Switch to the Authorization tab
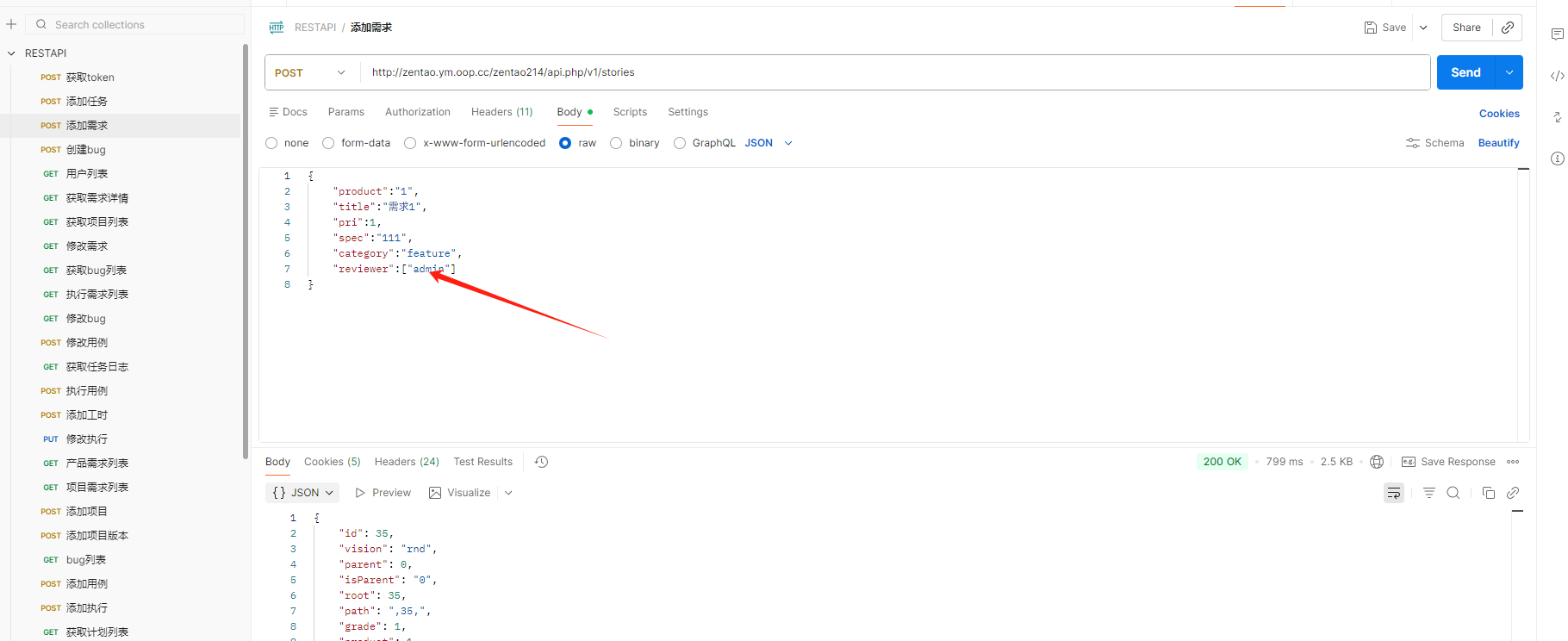 pyautogui.click(x=418, y=112)
